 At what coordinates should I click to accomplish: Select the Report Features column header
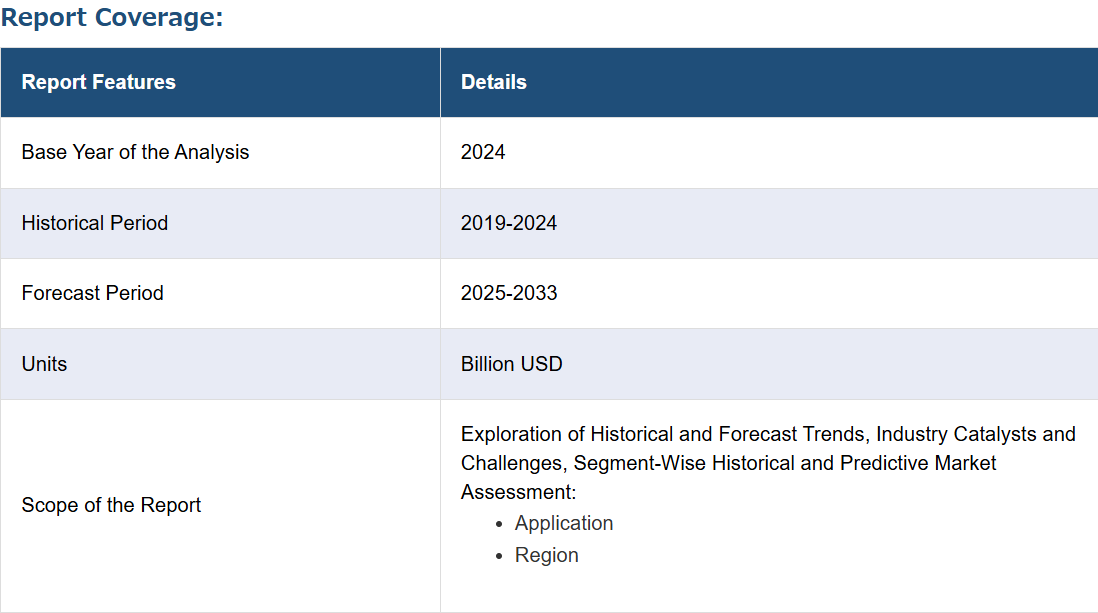(x=99, y=82)
